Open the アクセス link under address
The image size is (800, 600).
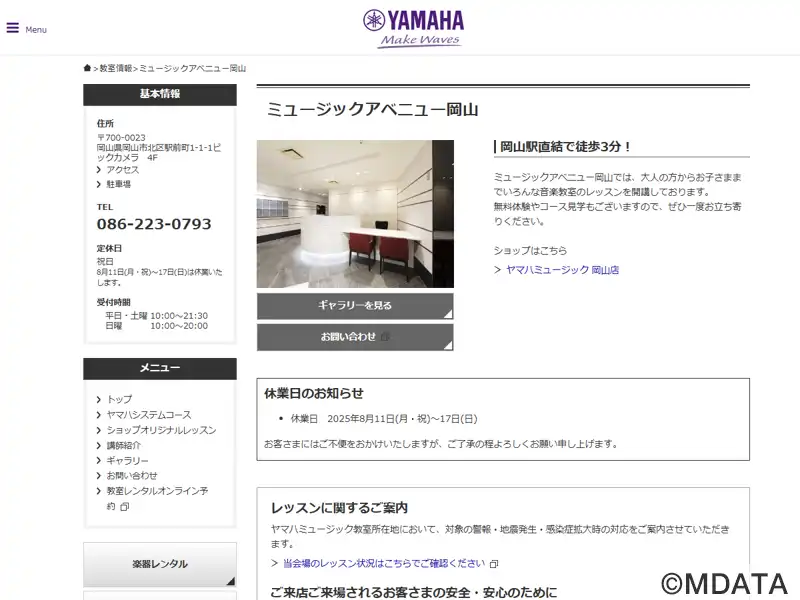click(x=122, y=170)
